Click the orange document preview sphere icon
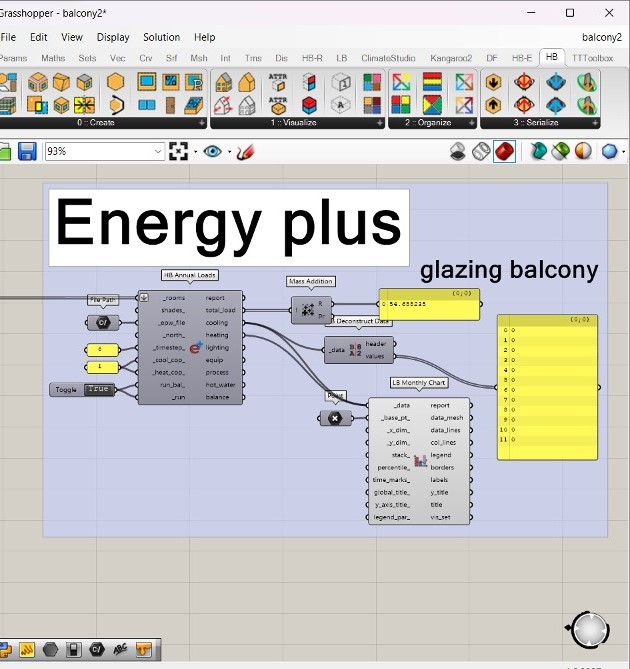The image size is (630, 669). pyautogui.click(x=583, y=151)
